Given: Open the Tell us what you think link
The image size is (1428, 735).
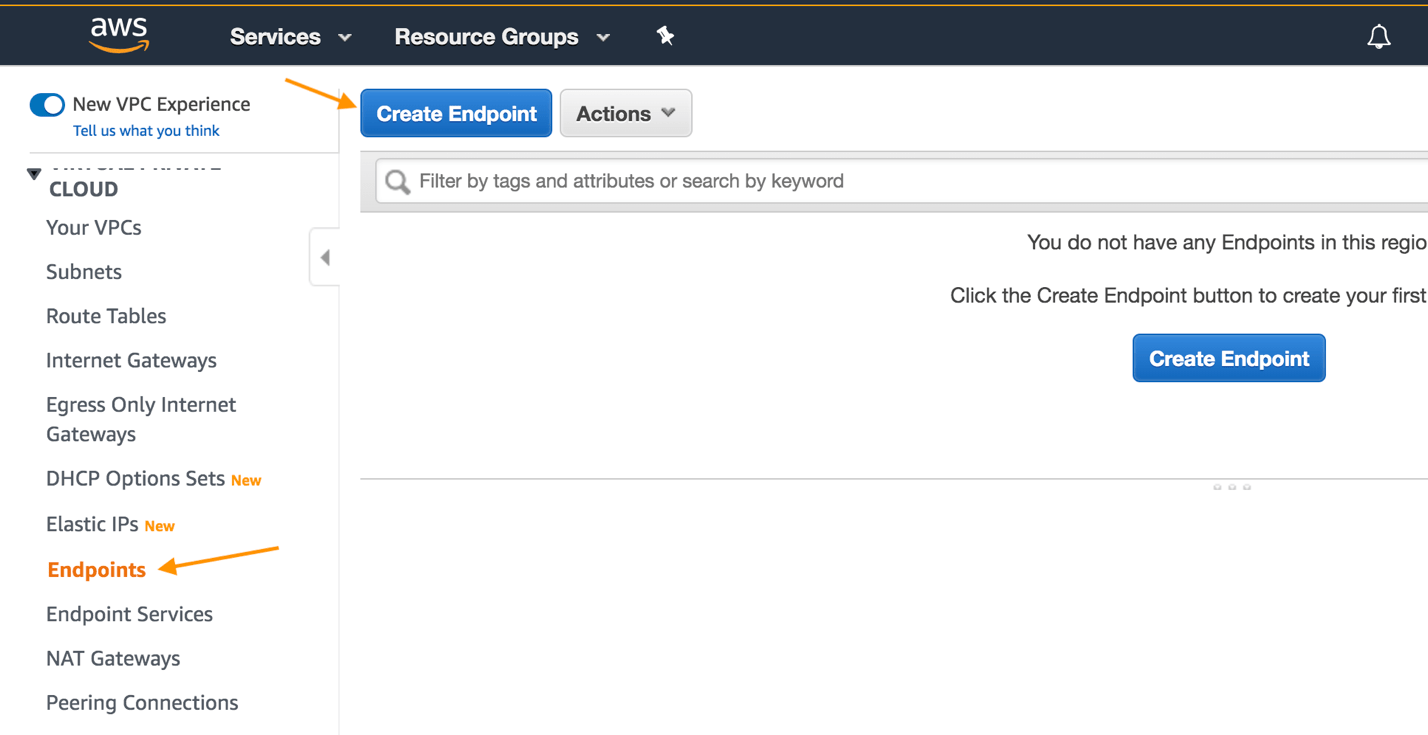Looking at the screenshot, I should pyautogui.click(x=146, y=130).
